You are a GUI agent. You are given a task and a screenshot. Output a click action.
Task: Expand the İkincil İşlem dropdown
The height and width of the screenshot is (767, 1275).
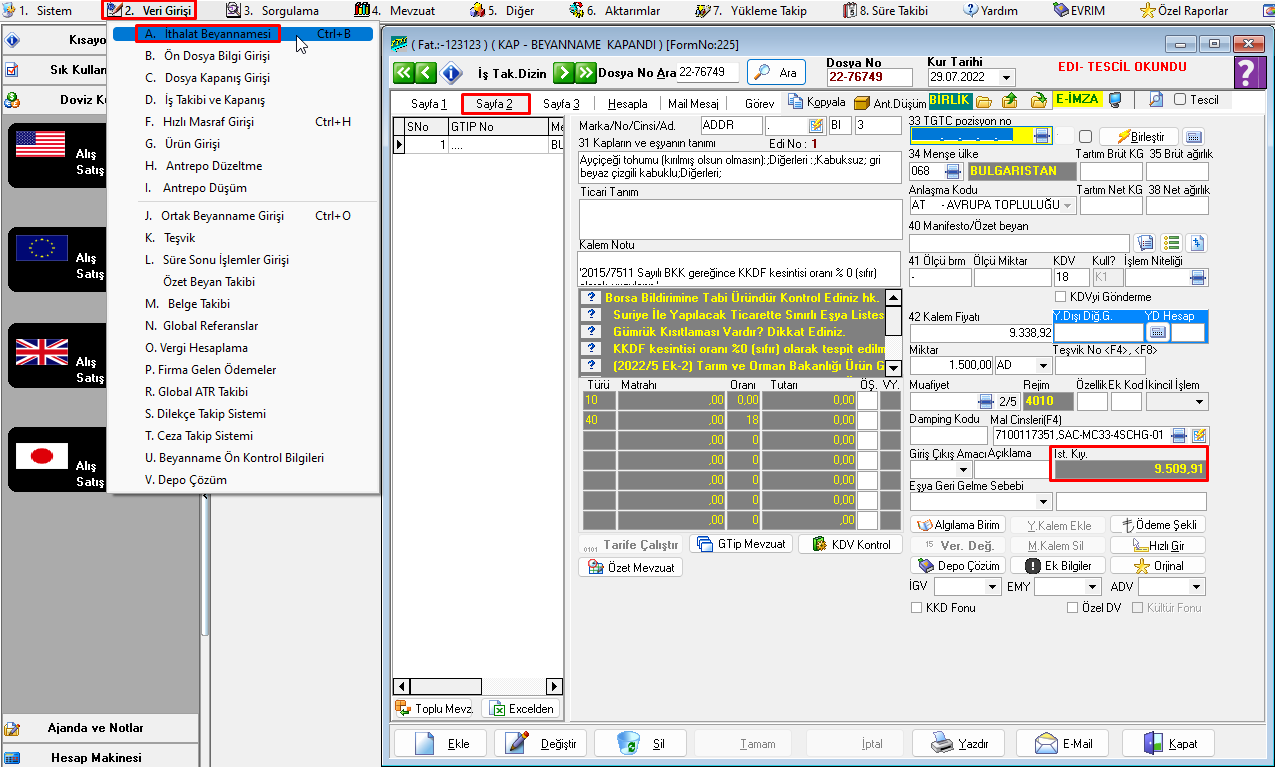(x=1199, y=401)
